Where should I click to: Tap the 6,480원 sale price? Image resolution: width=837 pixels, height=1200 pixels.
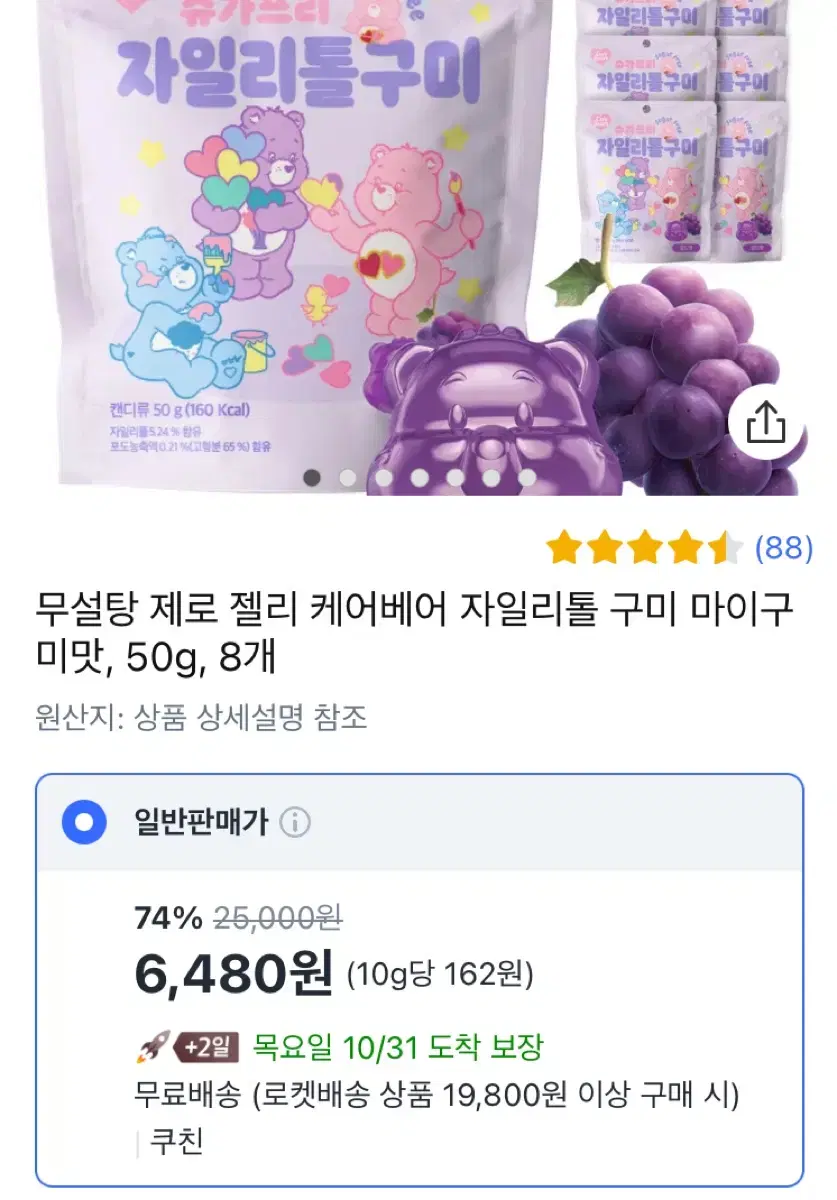coord(234,972)
